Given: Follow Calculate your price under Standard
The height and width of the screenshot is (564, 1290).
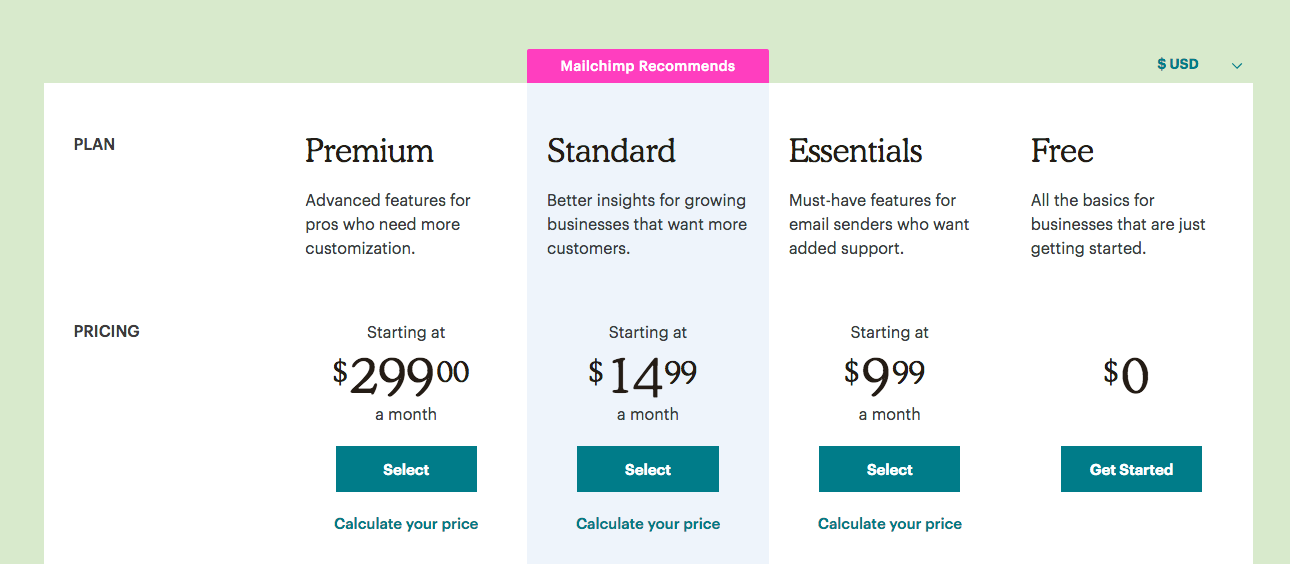Looking at the screenshot, I should (x=648, y=524).
